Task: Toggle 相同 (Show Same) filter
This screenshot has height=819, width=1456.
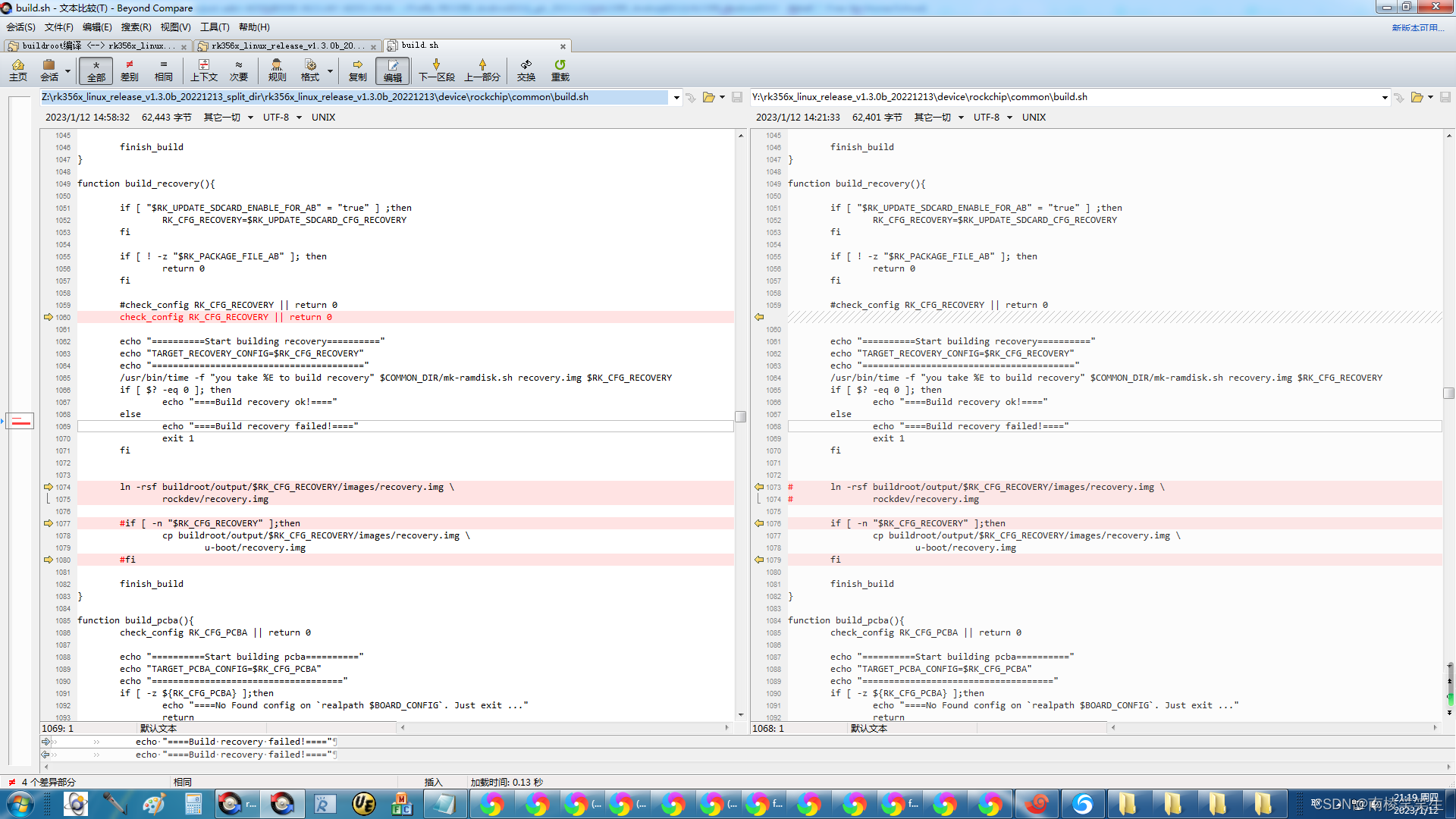Action: tap(163, 70)
